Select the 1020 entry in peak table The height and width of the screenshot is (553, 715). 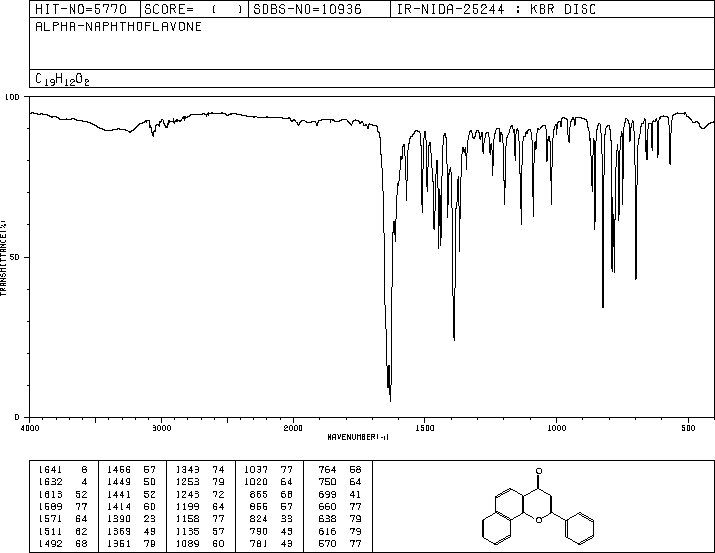(x=269, y=481)
